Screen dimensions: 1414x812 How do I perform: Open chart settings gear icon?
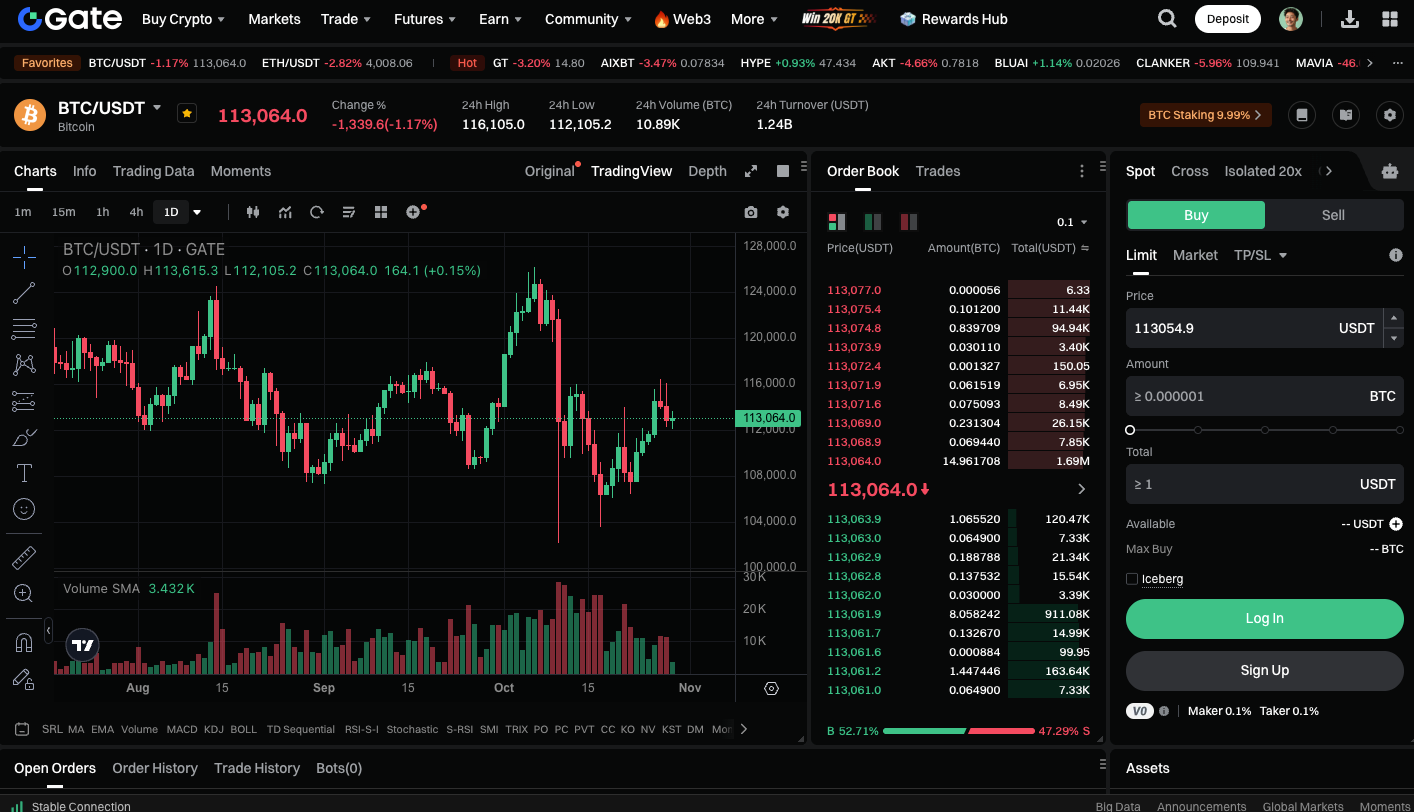pos(783,212)
